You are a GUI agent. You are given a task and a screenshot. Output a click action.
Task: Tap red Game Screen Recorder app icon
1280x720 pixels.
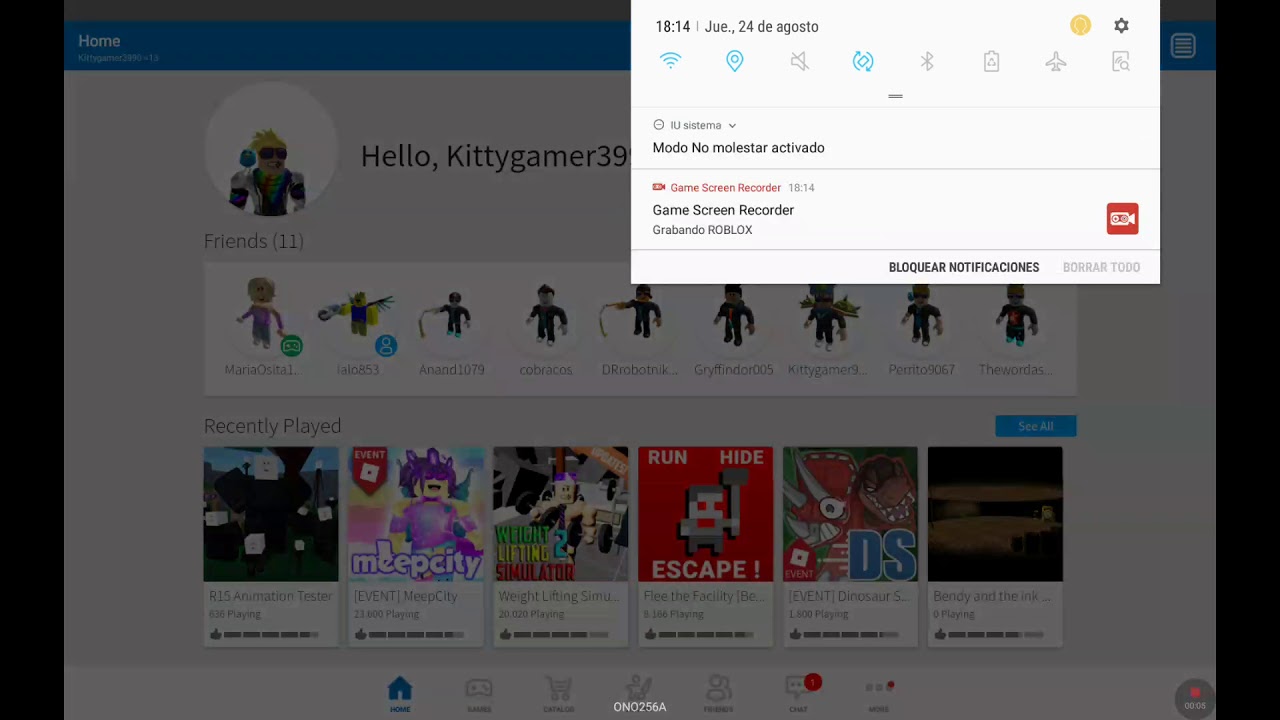pyautogui.click(x=1122, y=219)
